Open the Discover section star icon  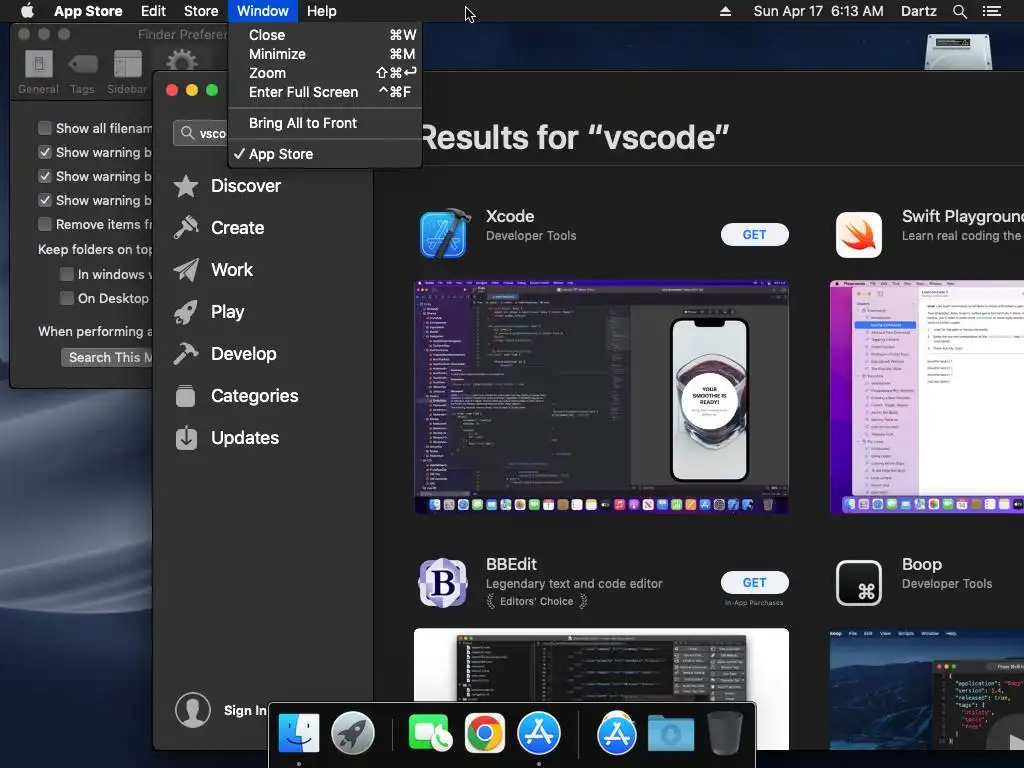coord(186,186)
